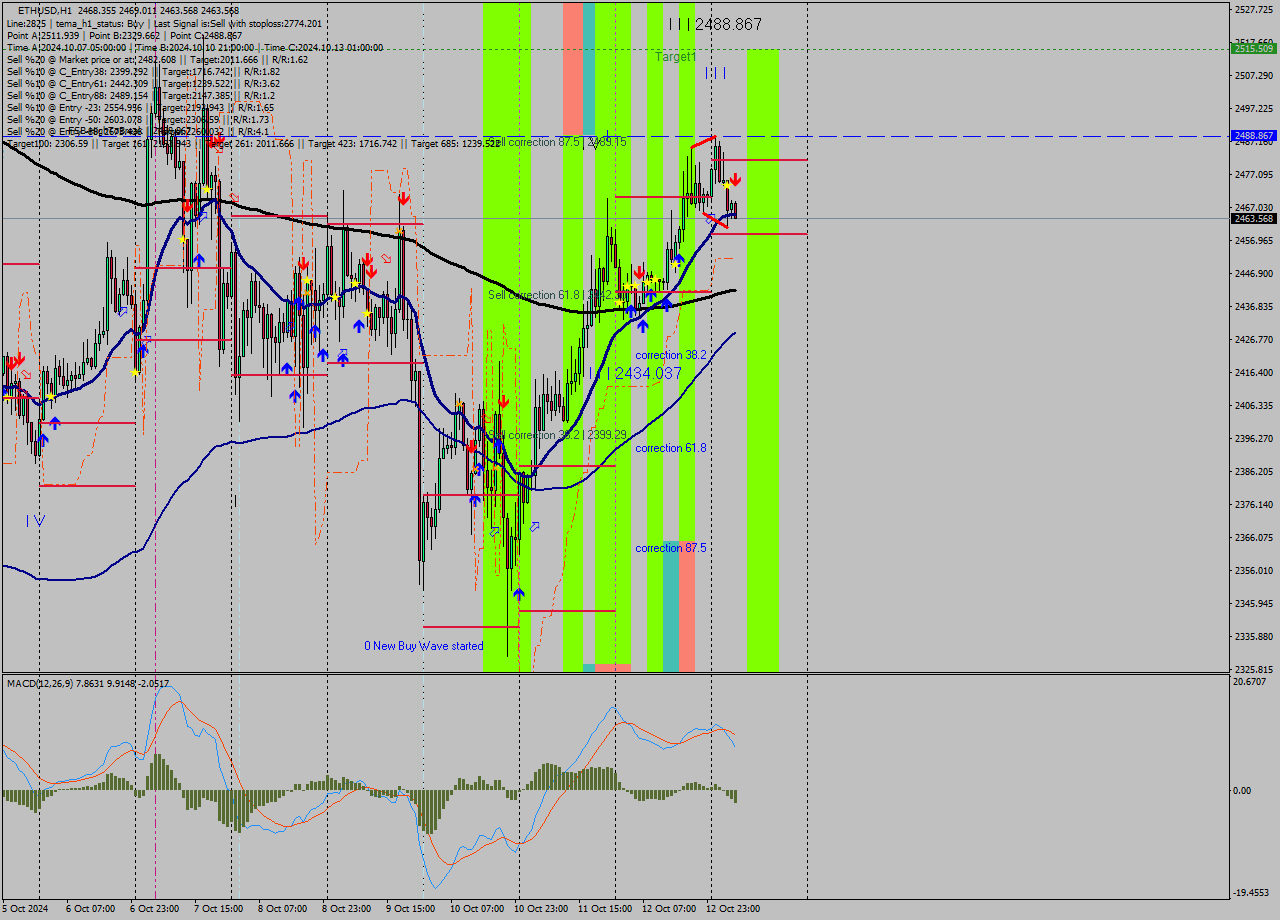Click the 'Target100: 2306.59' targets line
The image size is (1280, 920).
[x=253, y=143]
